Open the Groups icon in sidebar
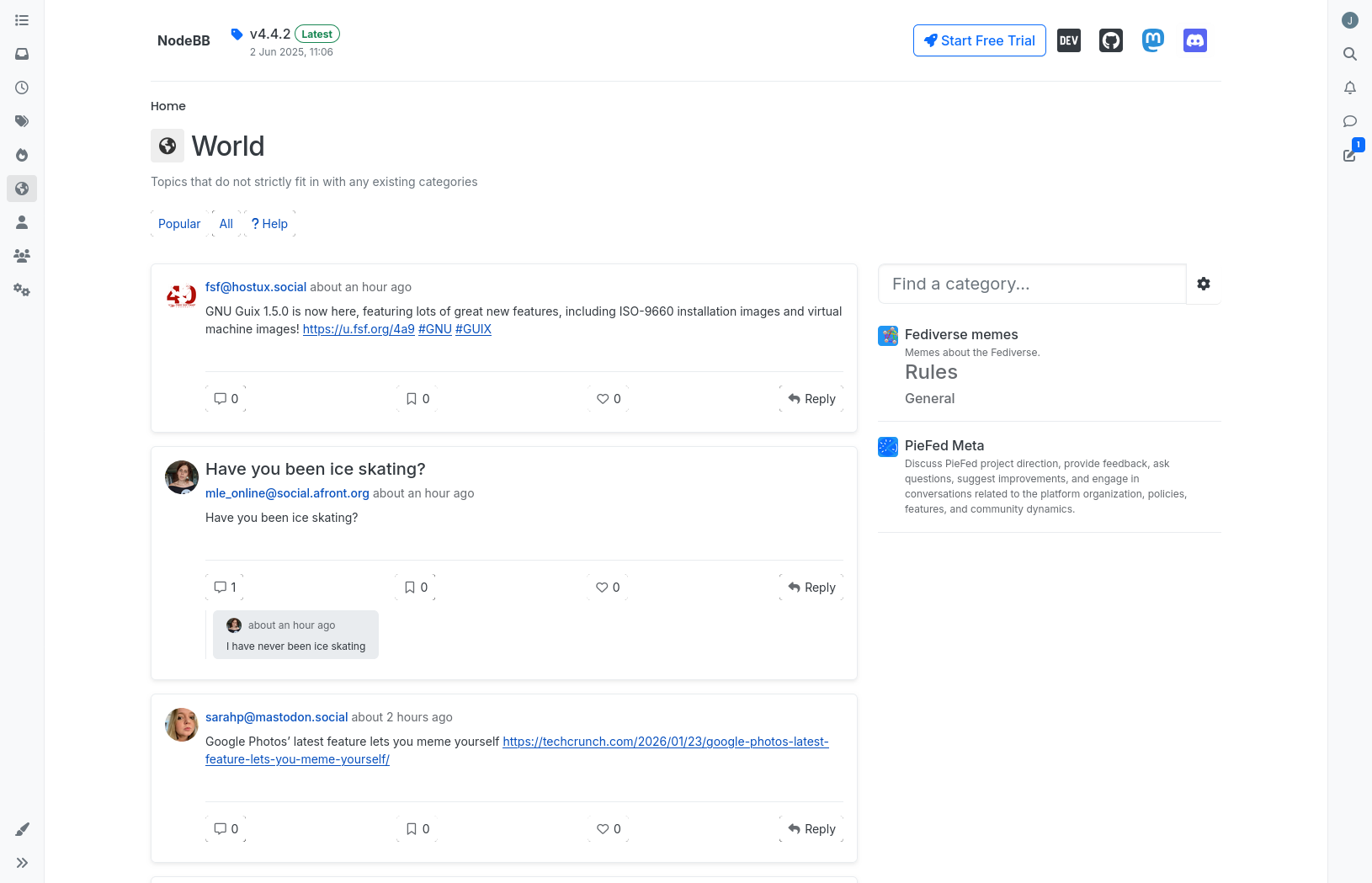Image resolution: width=1372 pixels, height=883 pixels. coord(22,256)
